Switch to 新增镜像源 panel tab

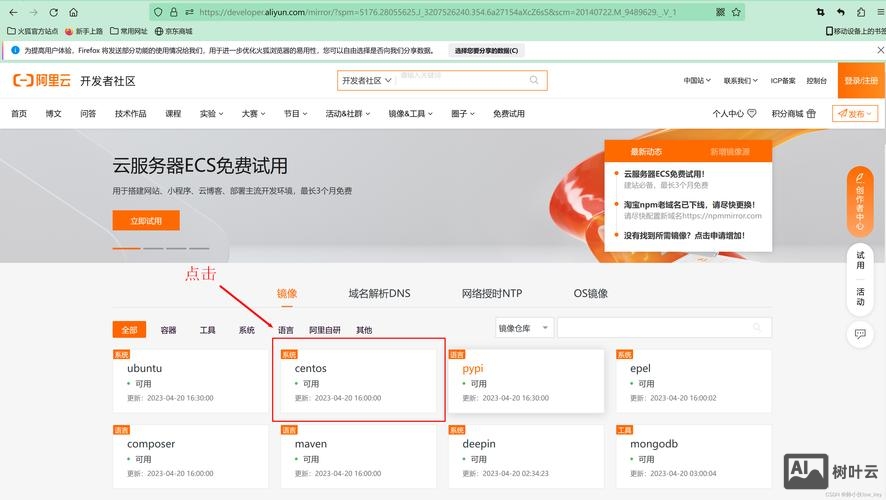[729, 151]
